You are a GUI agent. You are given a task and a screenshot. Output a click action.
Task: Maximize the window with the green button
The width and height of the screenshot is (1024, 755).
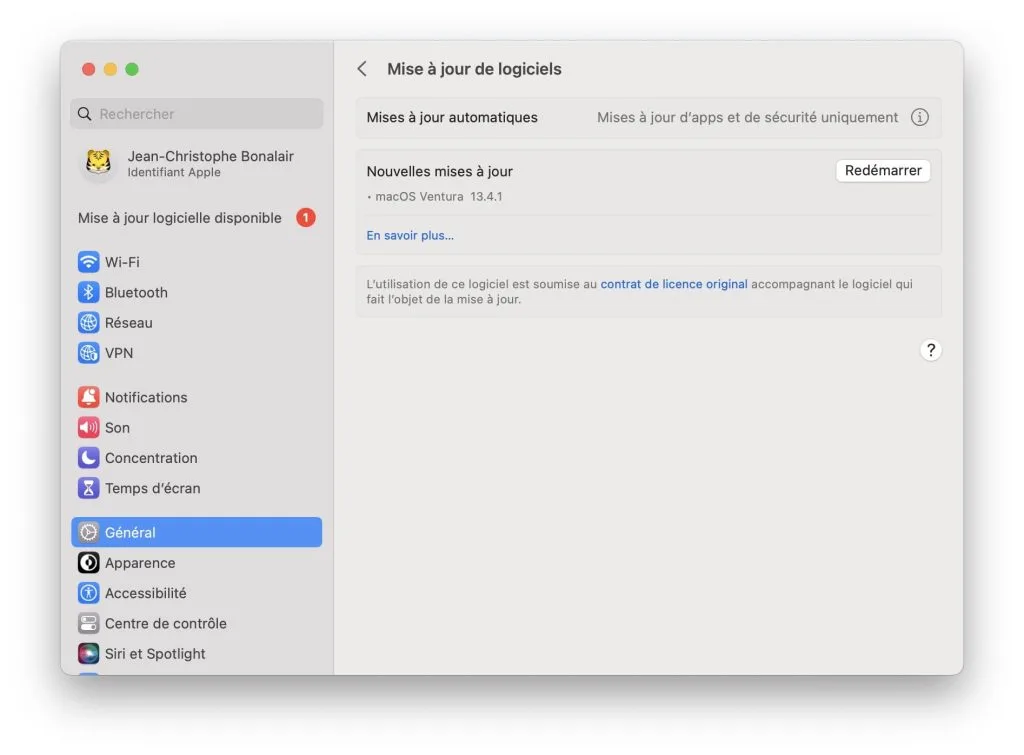[132, 69]
